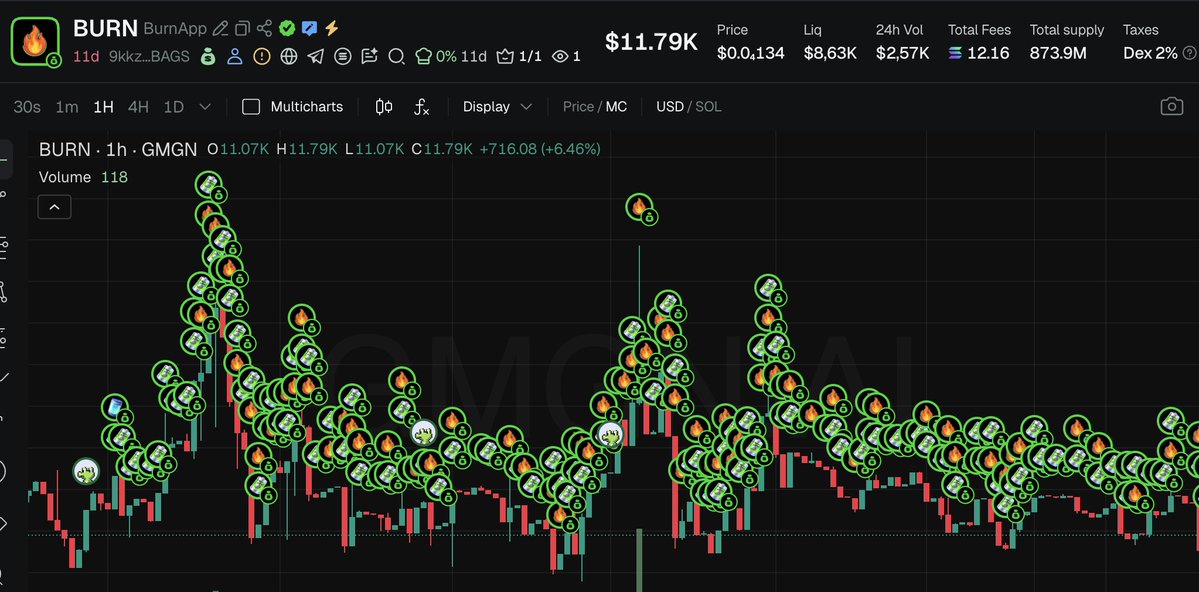Click the magnifier search icon in token header
This screenshot has height=592, width=1199.
click(x=396, y=57)
